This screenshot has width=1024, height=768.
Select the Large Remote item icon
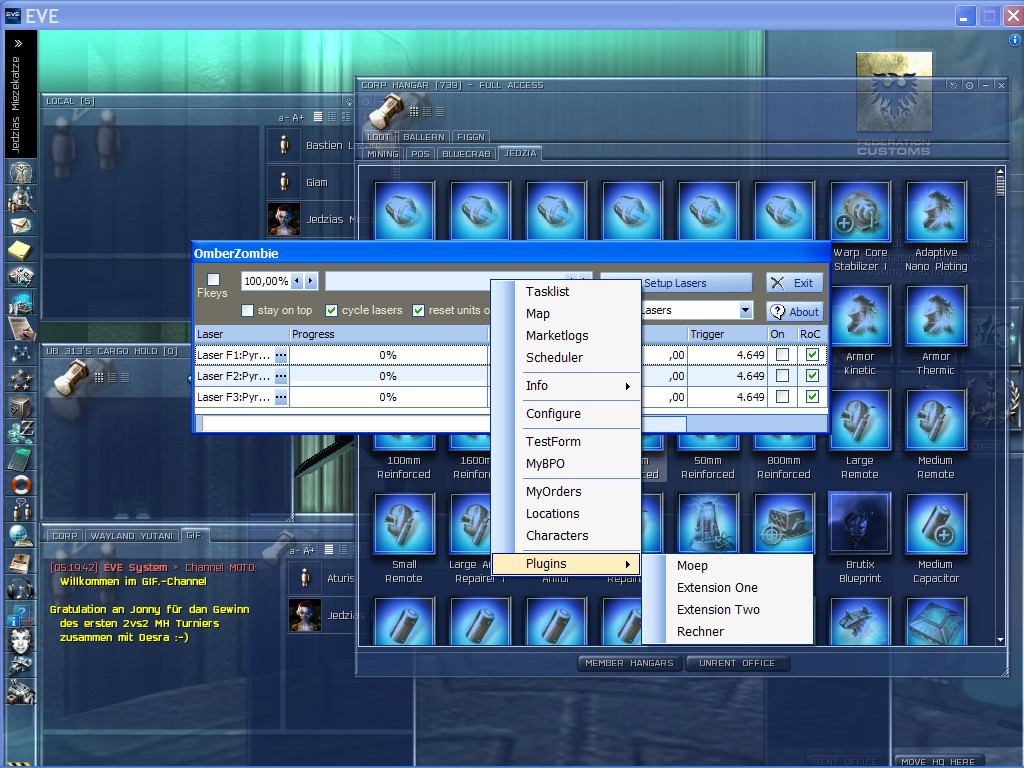tap(860, 420)
